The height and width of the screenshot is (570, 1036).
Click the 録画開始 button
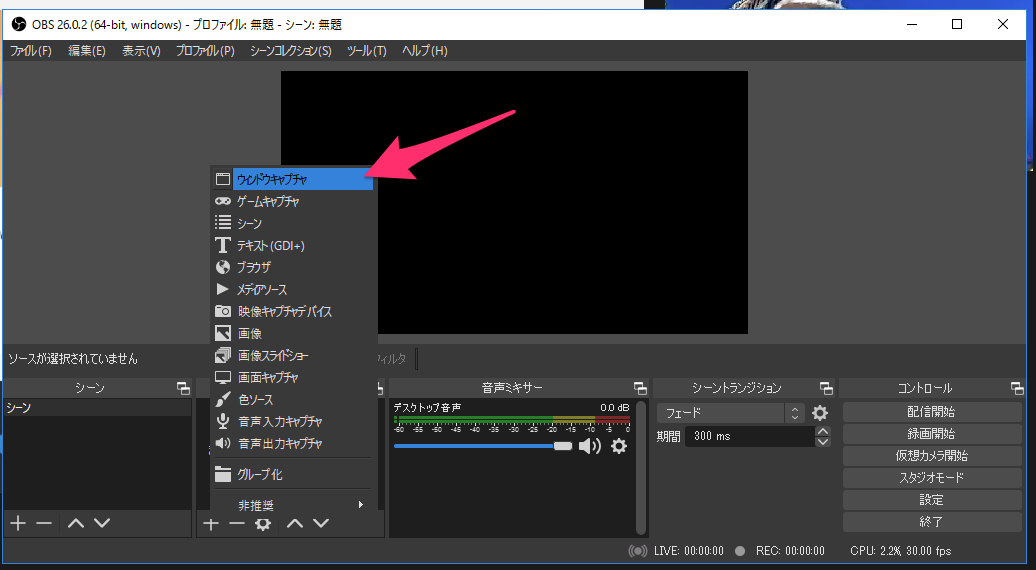pyautogui.click(x=932, y=434)
